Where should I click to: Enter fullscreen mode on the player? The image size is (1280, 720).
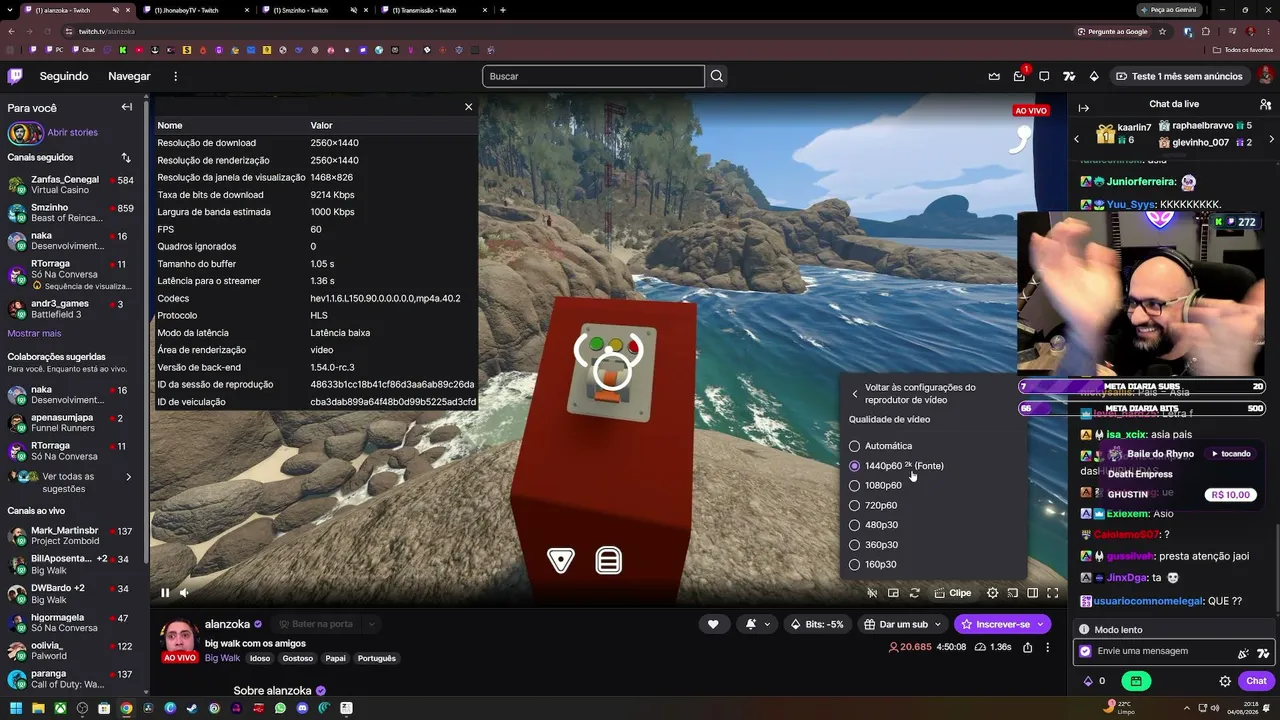(x=1053, y=593)
